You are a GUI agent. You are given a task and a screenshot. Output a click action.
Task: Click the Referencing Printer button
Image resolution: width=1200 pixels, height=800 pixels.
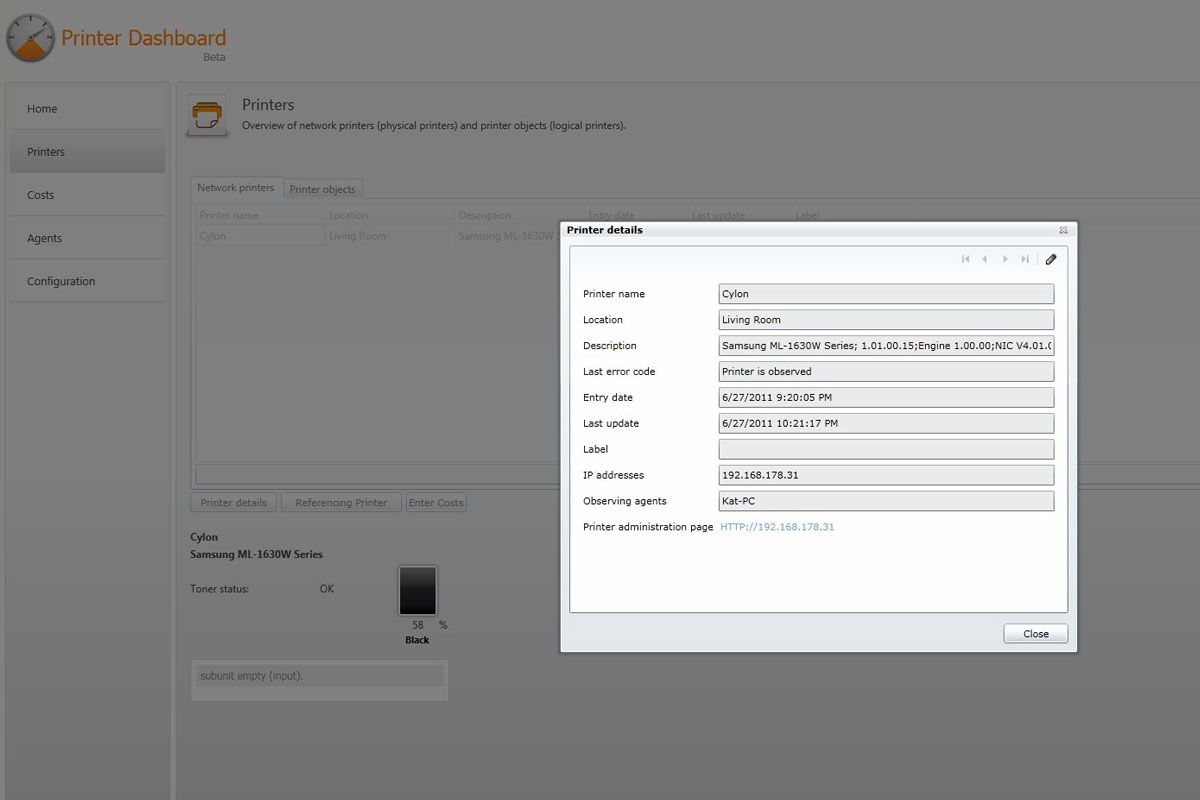pos(341,502)
